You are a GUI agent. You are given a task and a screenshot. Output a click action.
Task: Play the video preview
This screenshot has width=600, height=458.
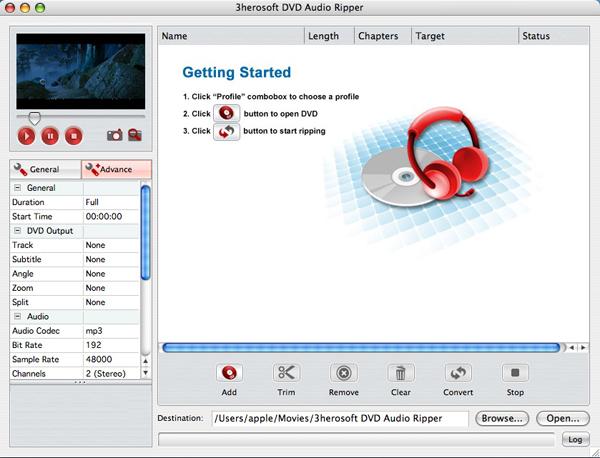(26, 136)
